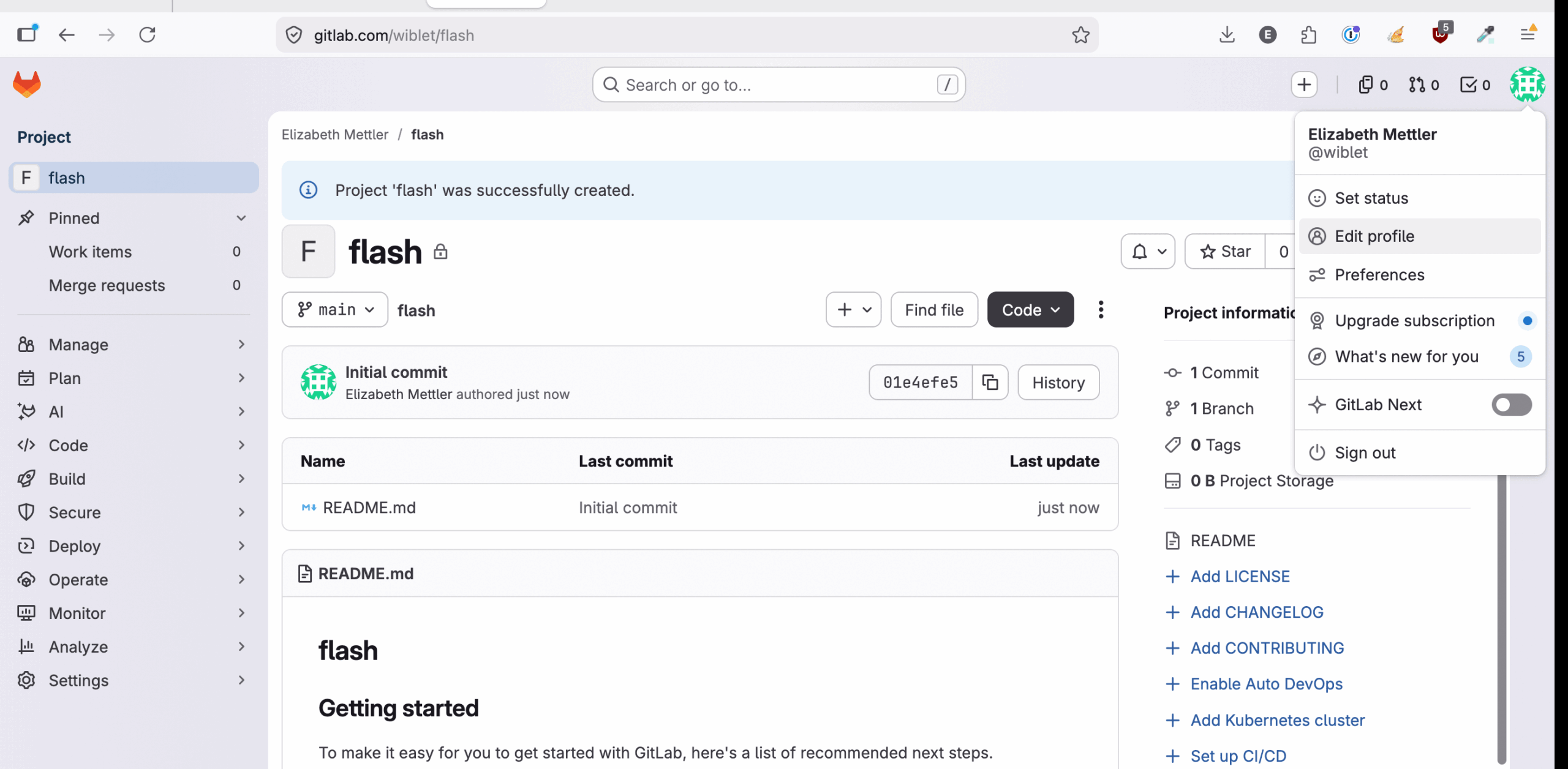The width and height of the screenshot is (1568, 769).
Task: Click the site security shield icon
Action: coord(294,35)
